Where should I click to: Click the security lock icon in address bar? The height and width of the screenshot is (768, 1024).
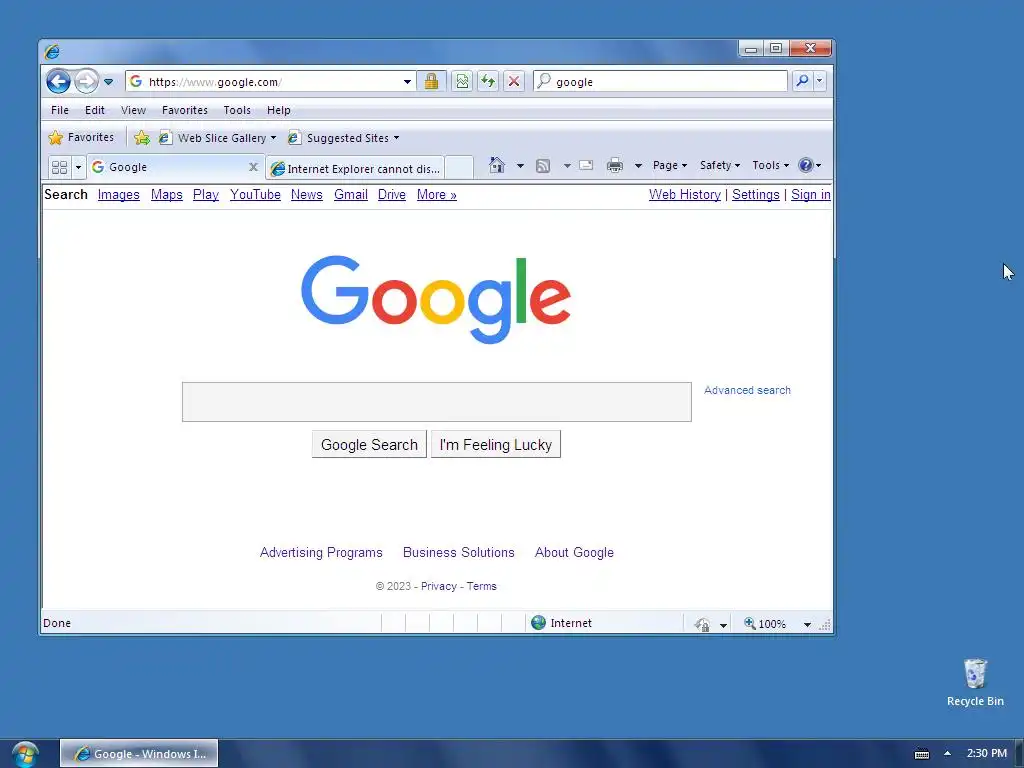tap(431, 81)
